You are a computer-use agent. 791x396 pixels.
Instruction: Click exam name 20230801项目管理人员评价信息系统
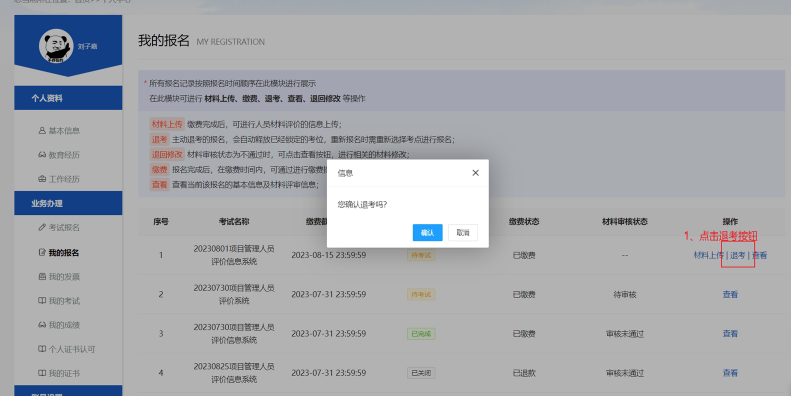[234, 255]
